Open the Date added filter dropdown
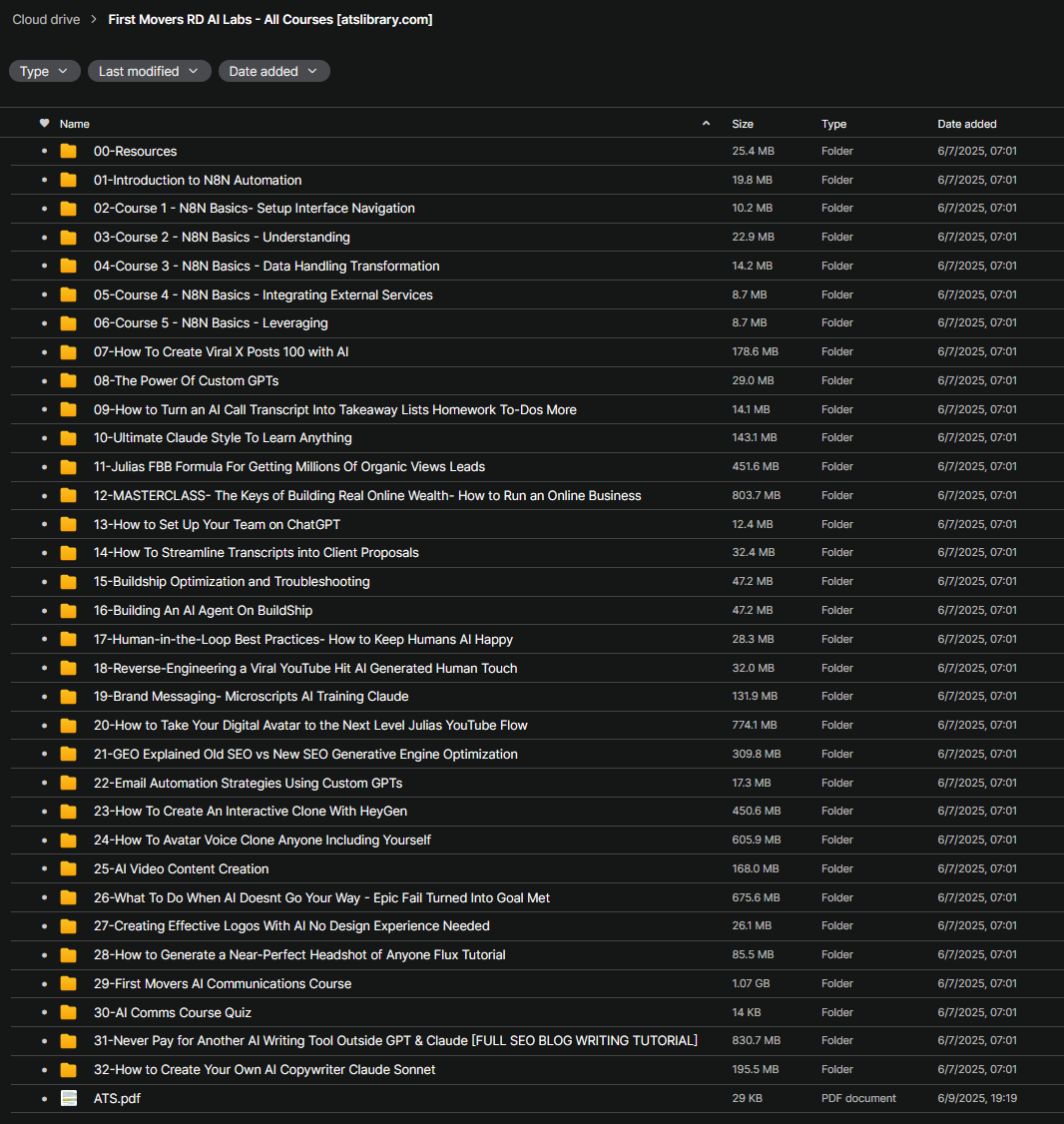Screen dimensions: 1064x1124 pyautogui.click(x=273, y=71)
